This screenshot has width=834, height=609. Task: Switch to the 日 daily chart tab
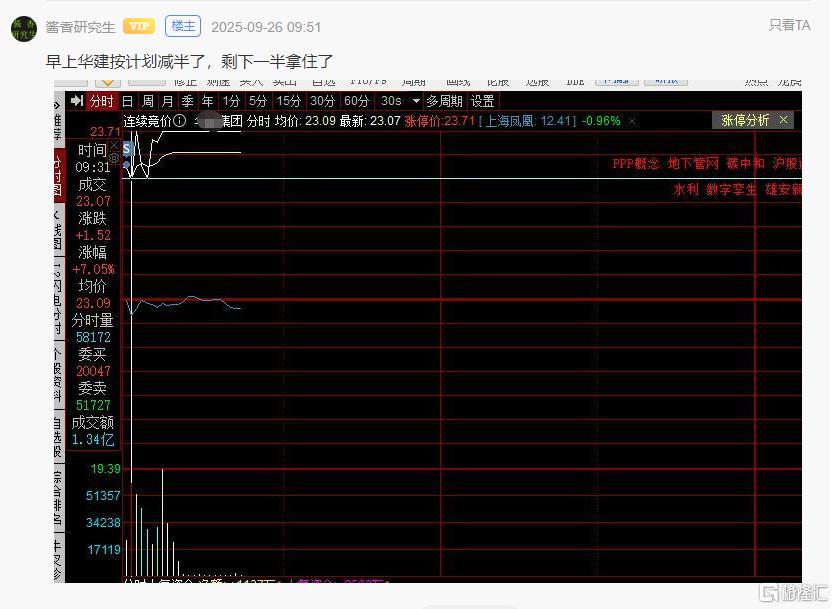tap(128, 101)
